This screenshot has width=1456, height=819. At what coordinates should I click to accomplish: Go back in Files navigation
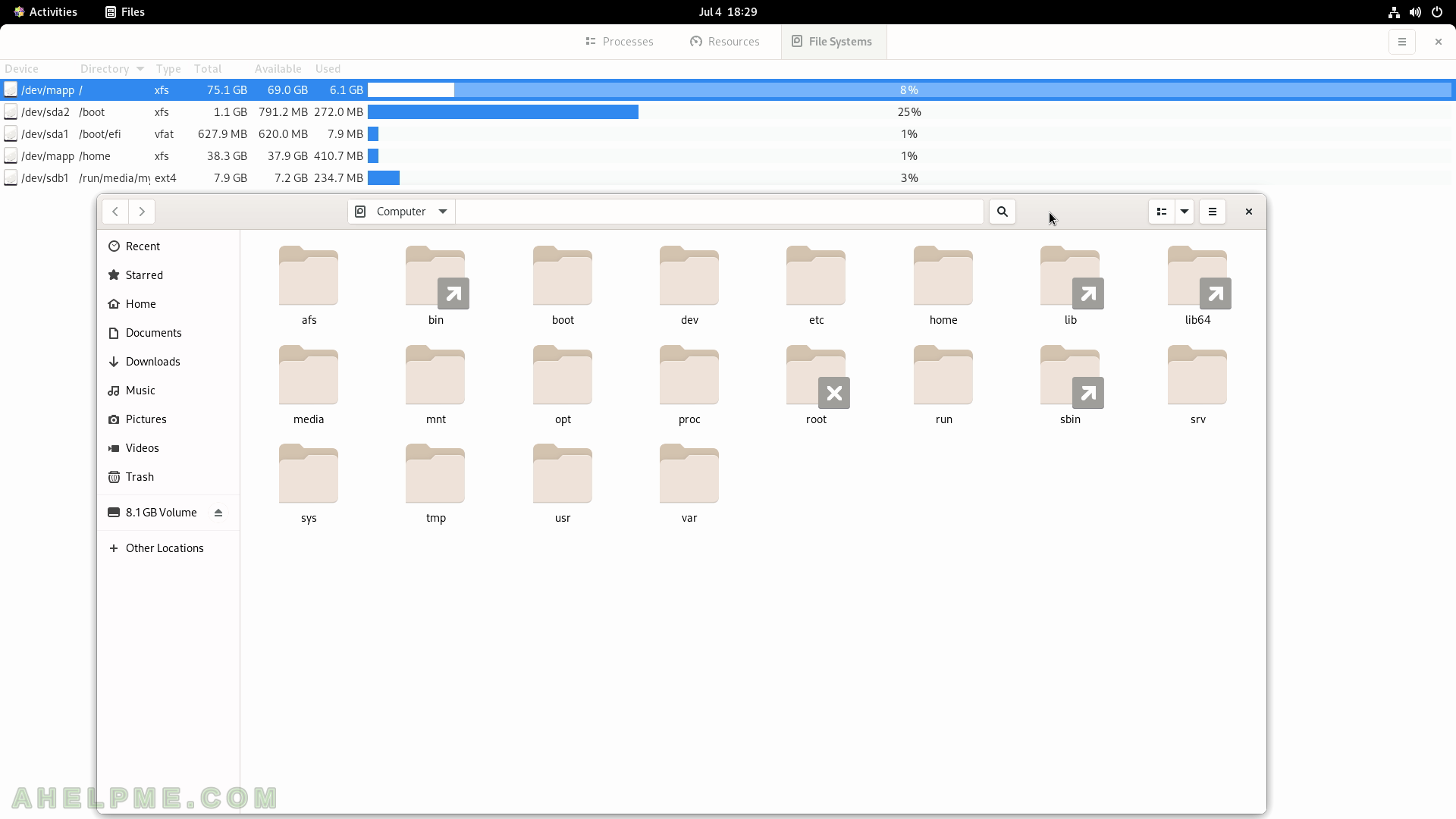click(115, 212)
